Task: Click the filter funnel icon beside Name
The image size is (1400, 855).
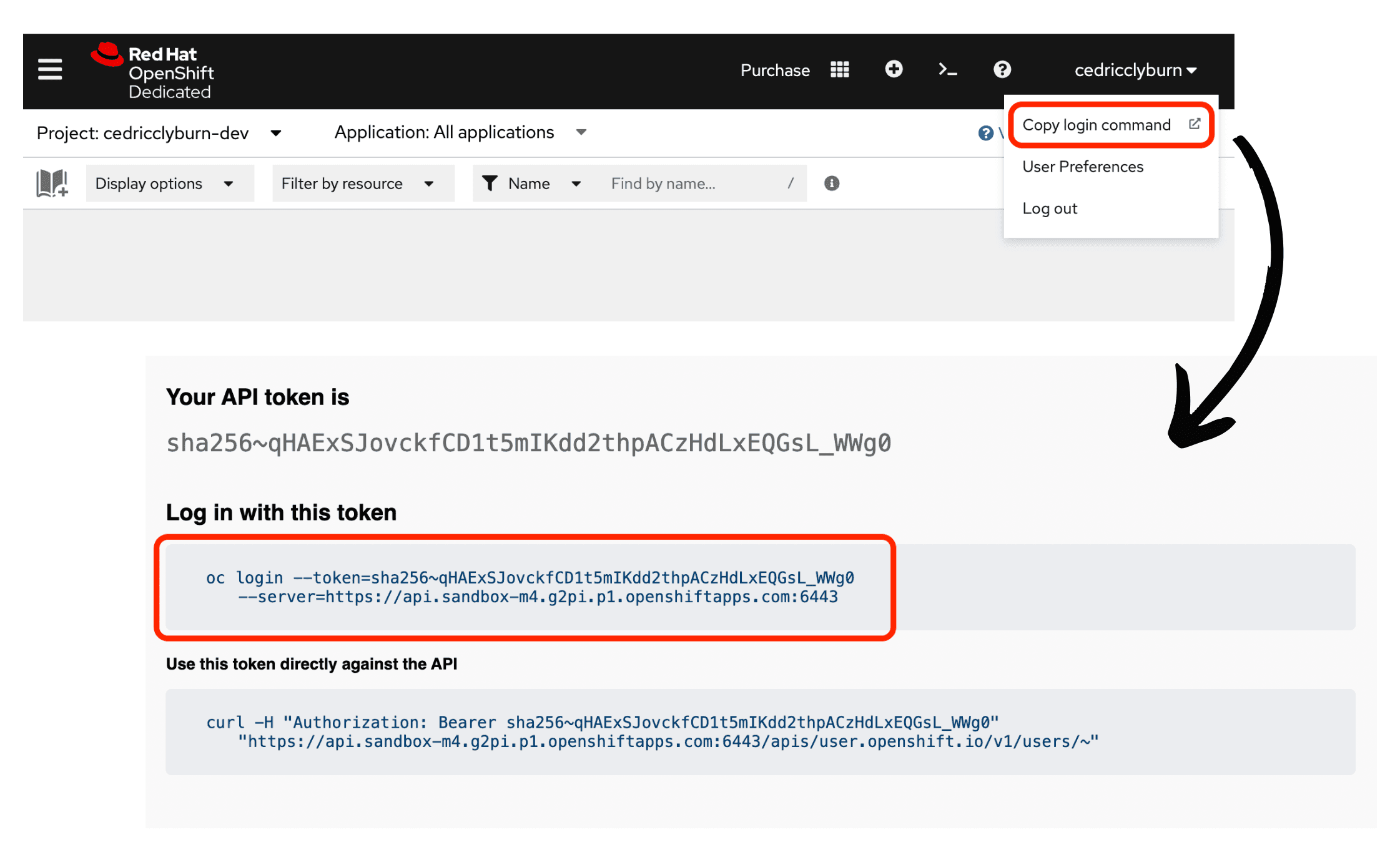Action: pos(490,183)
